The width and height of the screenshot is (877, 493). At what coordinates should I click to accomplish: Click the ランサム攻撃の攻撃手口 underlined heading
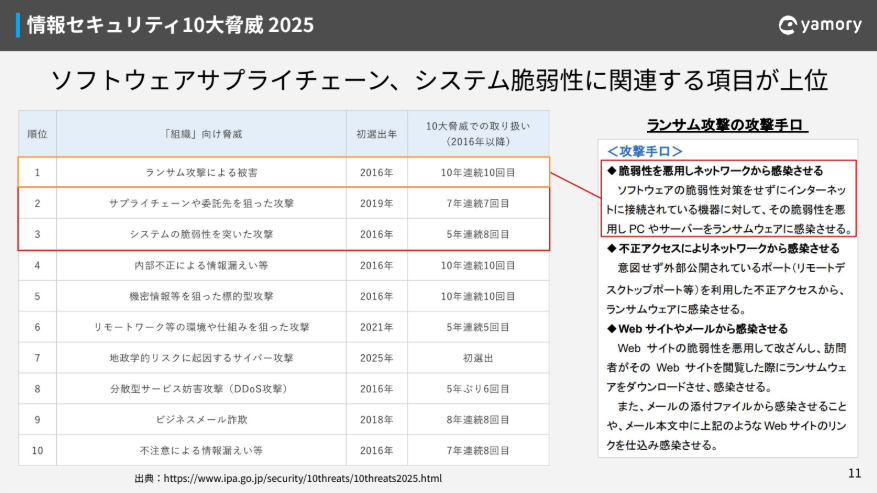727,125
